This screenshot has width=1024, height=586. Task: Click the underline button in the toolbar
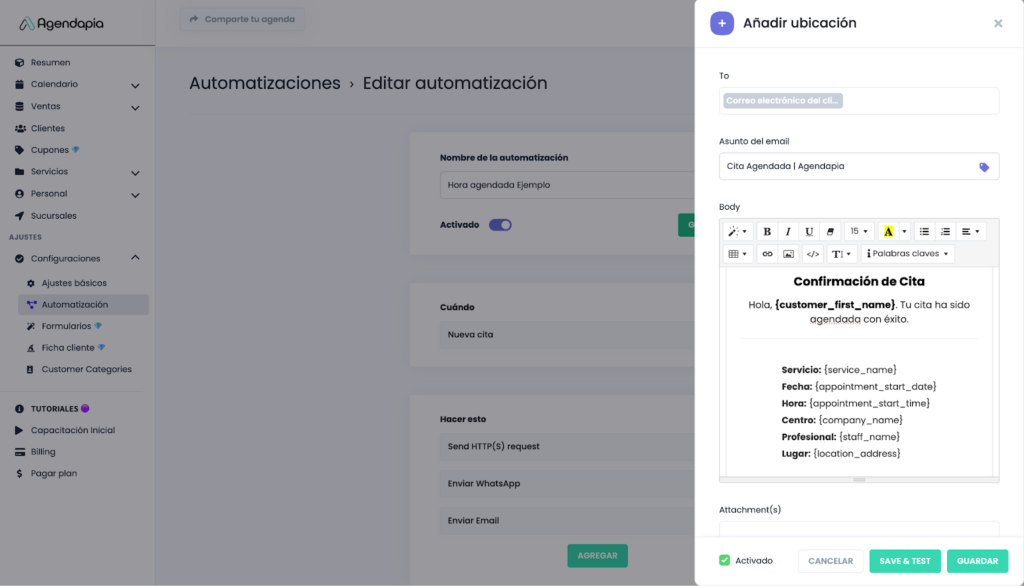point(809,232)
